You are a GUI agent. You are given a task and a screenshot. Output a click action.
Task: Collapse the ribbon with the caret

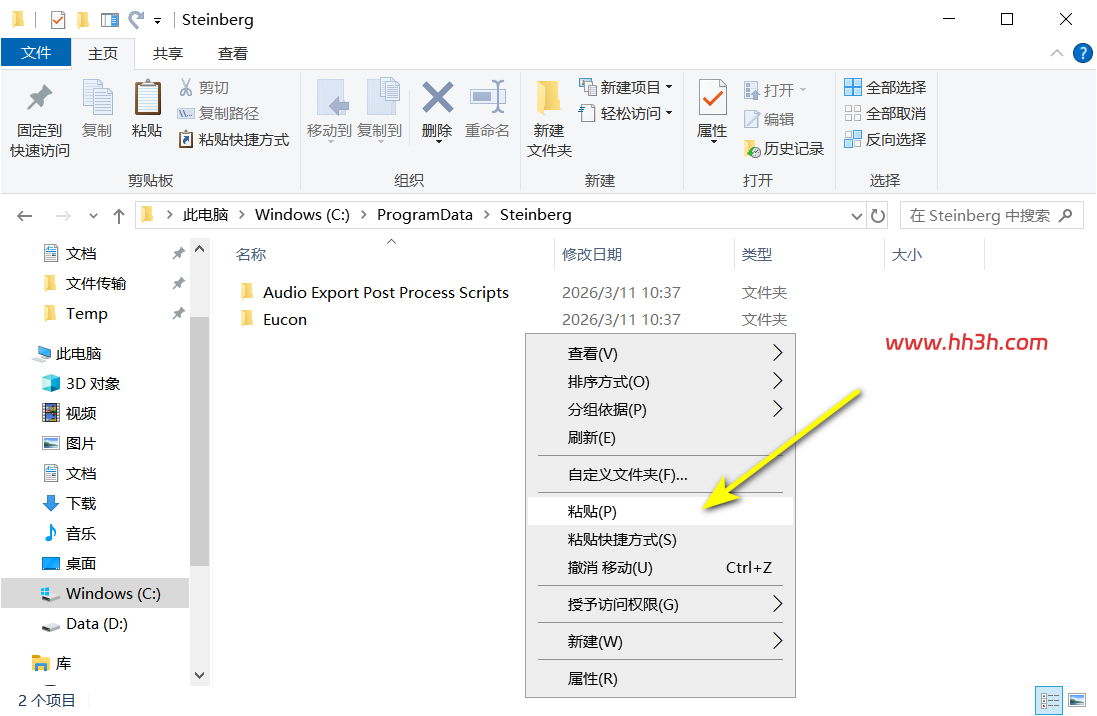pyautogui.click(x=1056, y=53)
